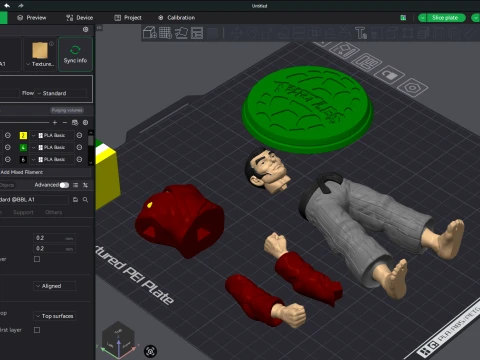The image size is (480, 360).
Task: Switch to the Preview tab
Action: tap(32, 18)
